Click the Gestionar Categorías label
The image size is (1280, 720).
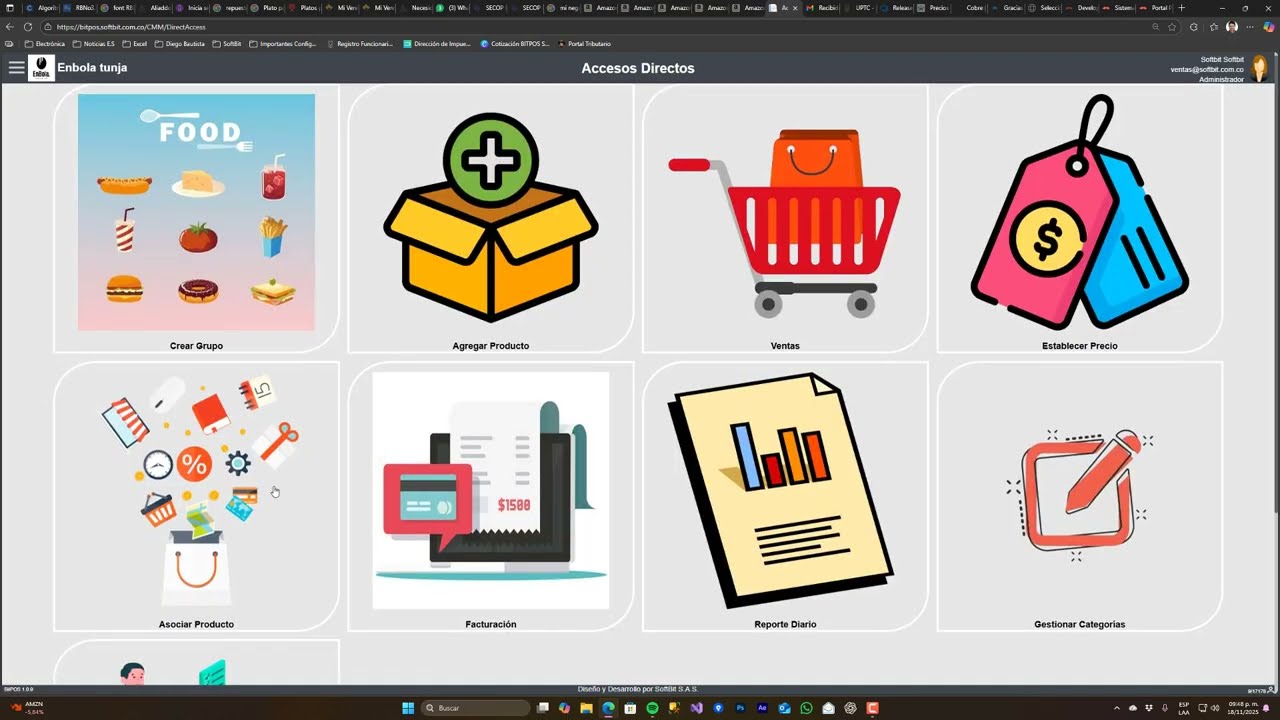point(1080,624)
